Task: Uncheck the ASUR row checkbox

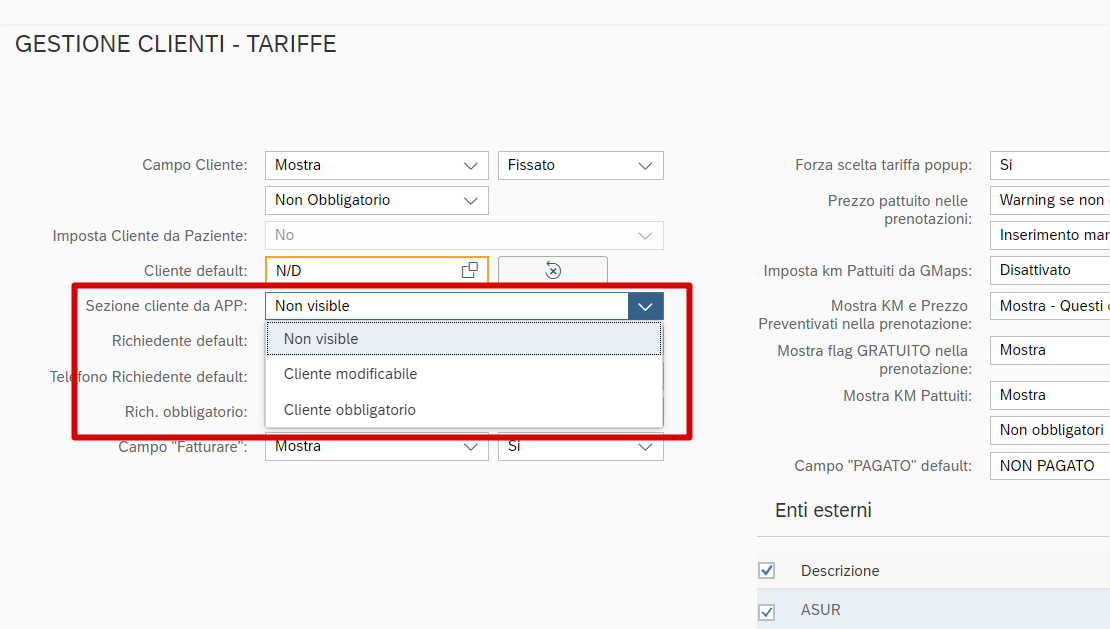Action: [x=767, y=611]
